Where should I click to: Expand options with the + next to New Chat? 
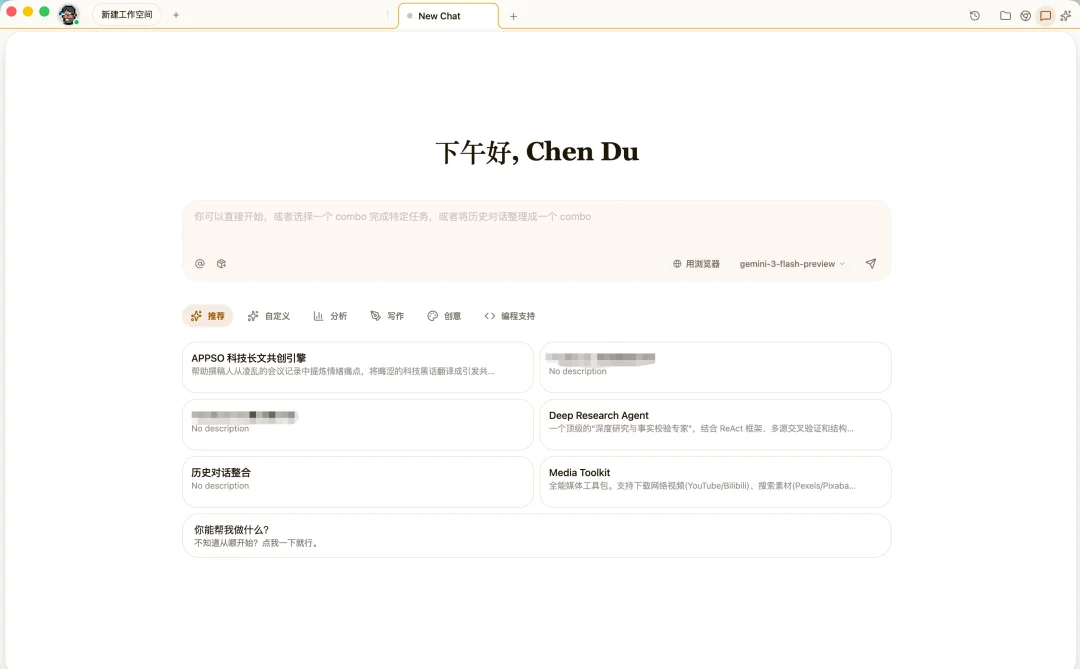click(513, 16)
